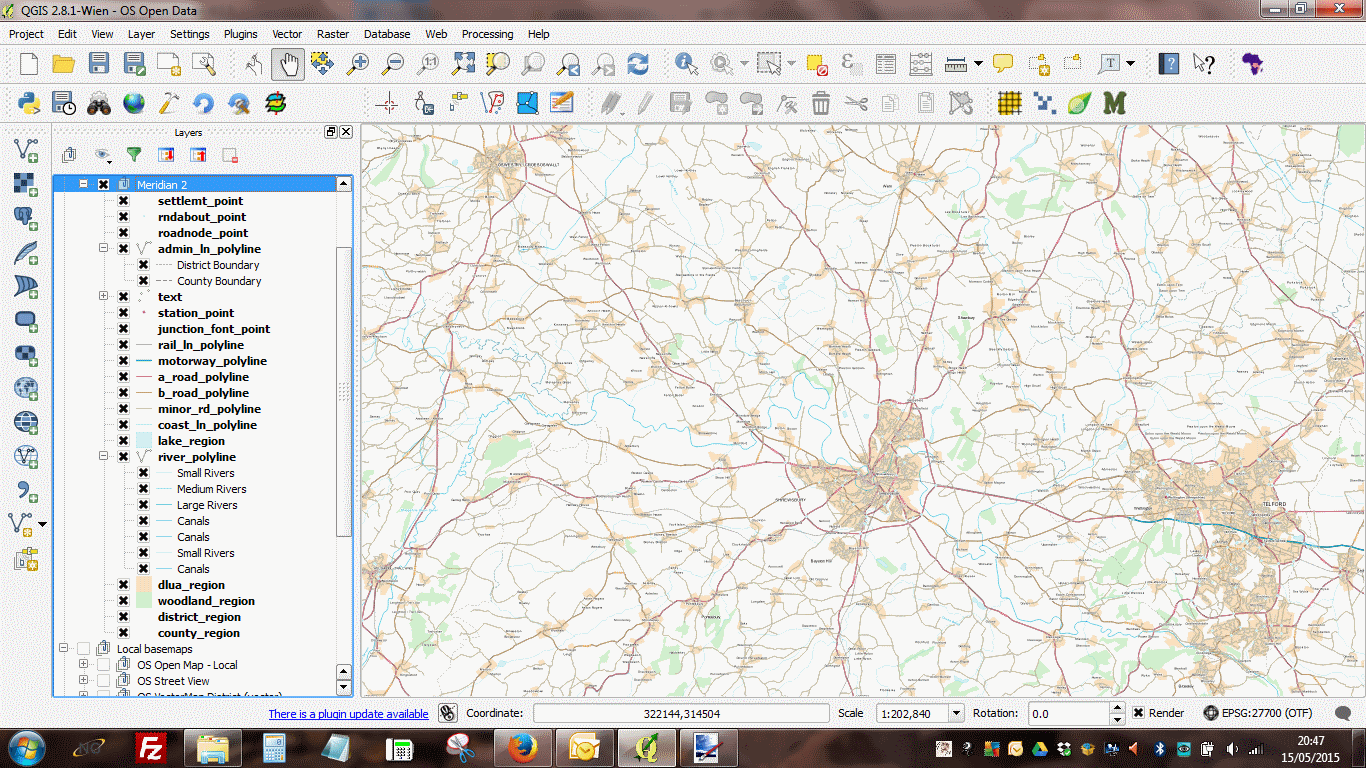Select the Identify Features tool
This screenshot has height=768, width=1366.
(x=687, y=64)
